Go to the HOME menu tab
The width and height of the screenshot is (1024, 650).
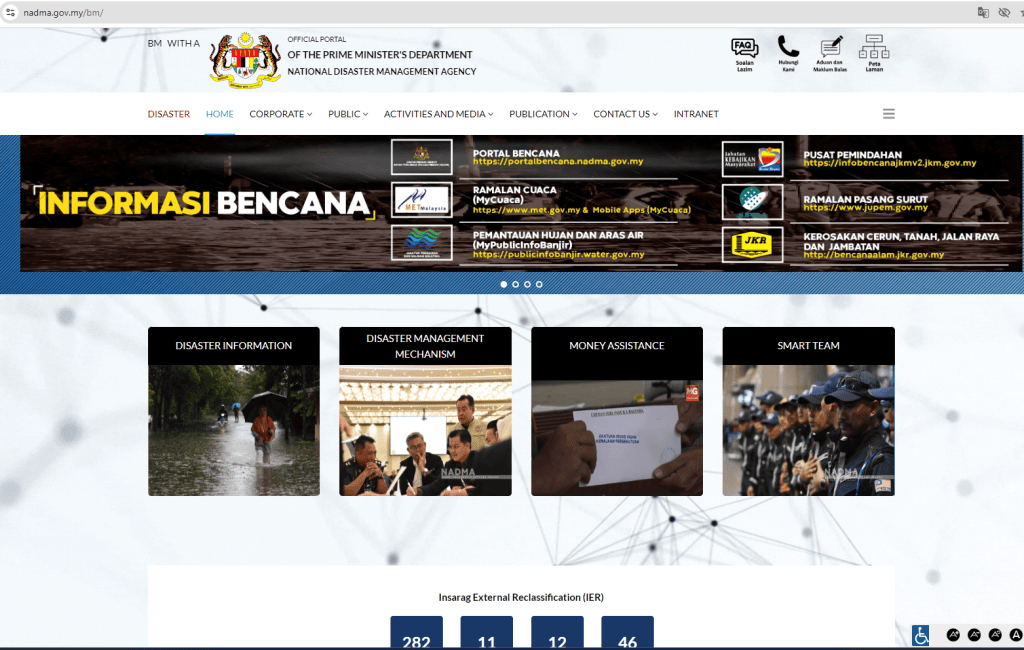[219, 114]
